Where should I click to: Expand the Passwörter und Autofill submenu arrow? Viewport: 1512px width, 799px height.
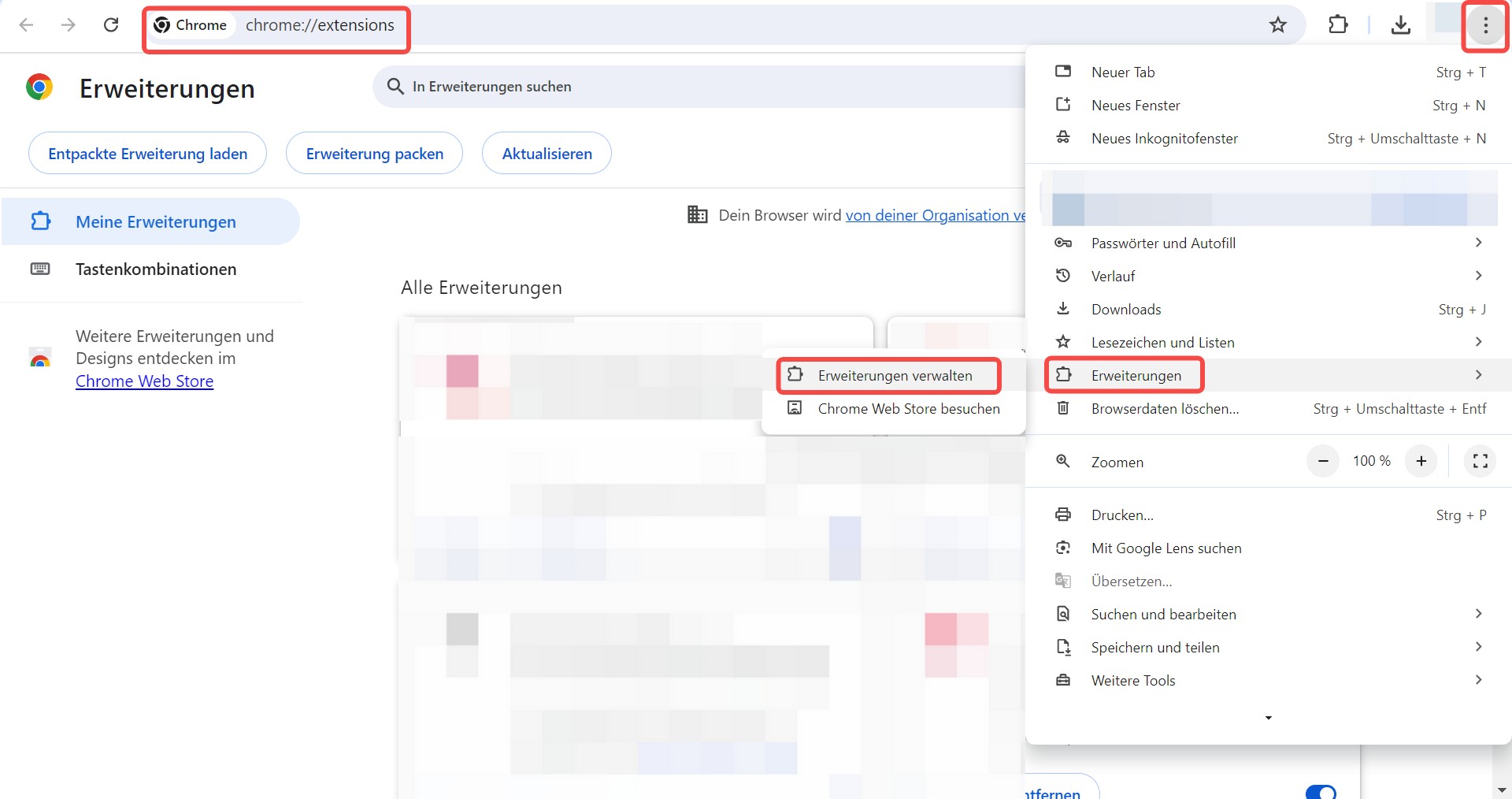1478,243
